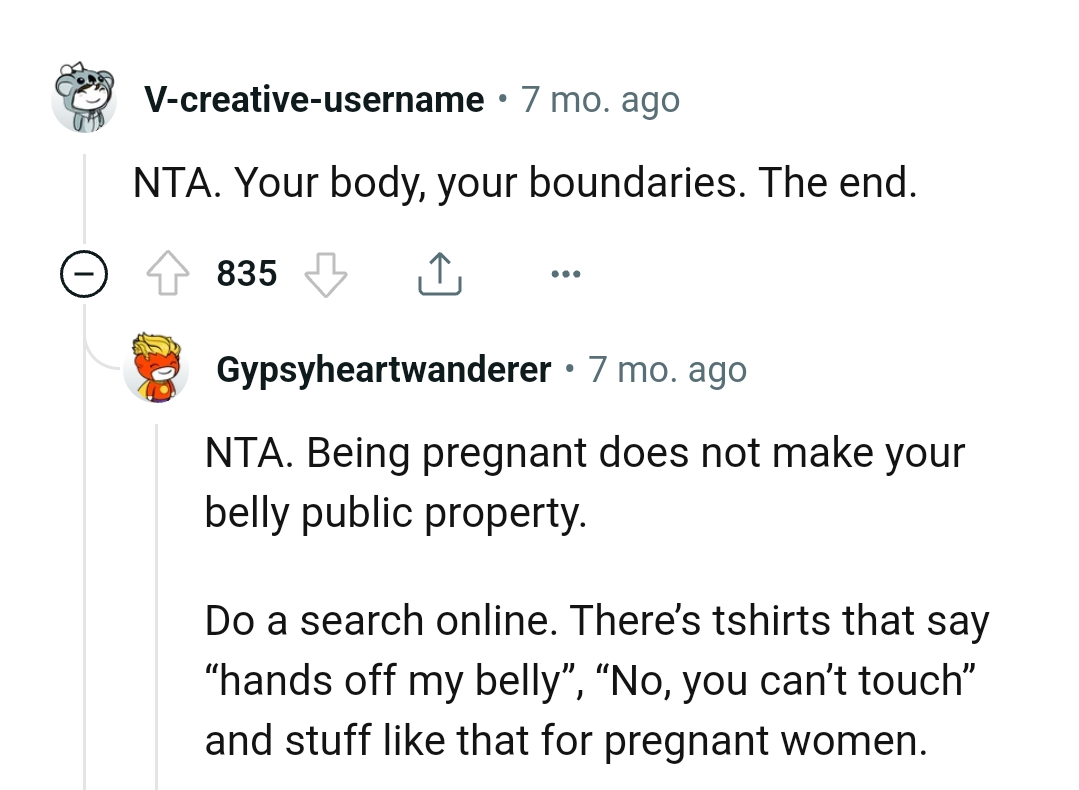Toggle the upvote state of the parent comment
Image resolution: width=1079 pixels, height=790 pixels.
coord(167,272)
